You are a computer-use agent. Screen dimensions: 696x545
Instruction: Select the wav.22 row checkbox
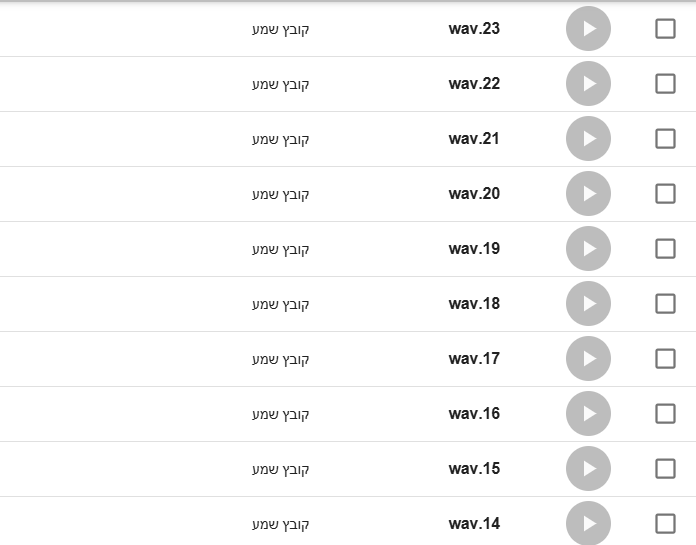(x=665, y=83)
